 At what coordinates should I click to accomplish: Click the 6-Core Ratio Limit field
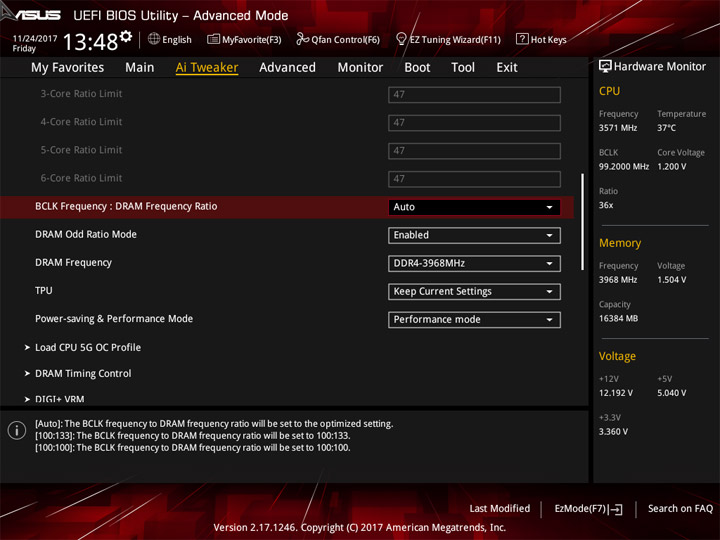(474, 179)
